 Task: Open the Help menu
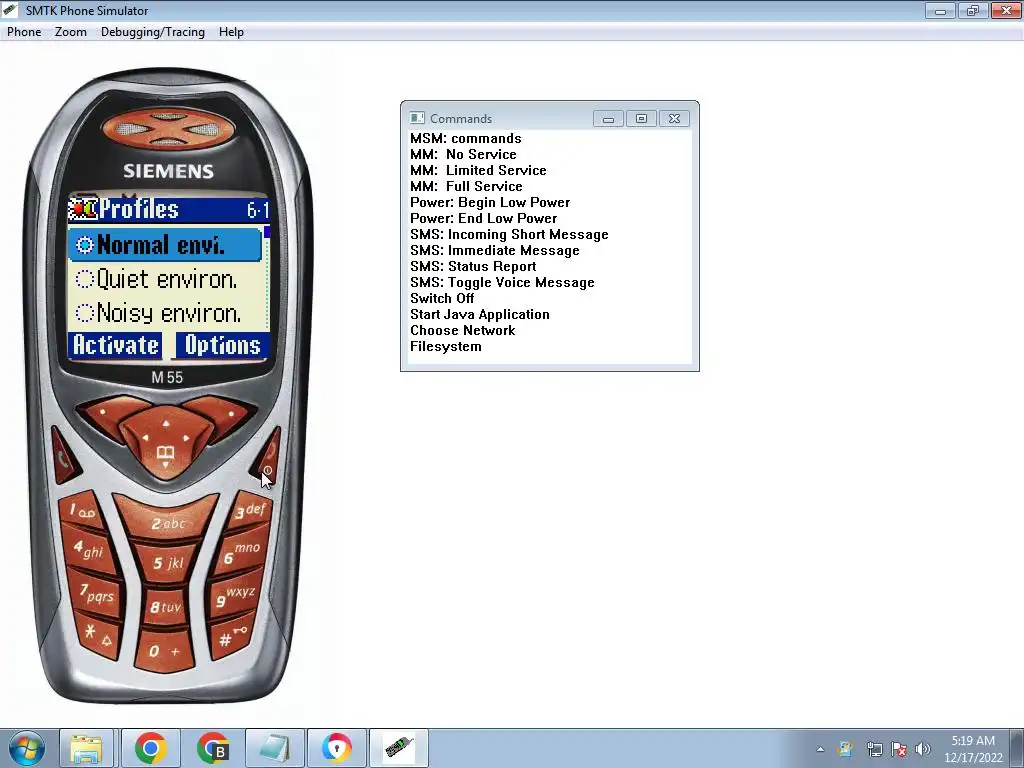tap(231, 32)
